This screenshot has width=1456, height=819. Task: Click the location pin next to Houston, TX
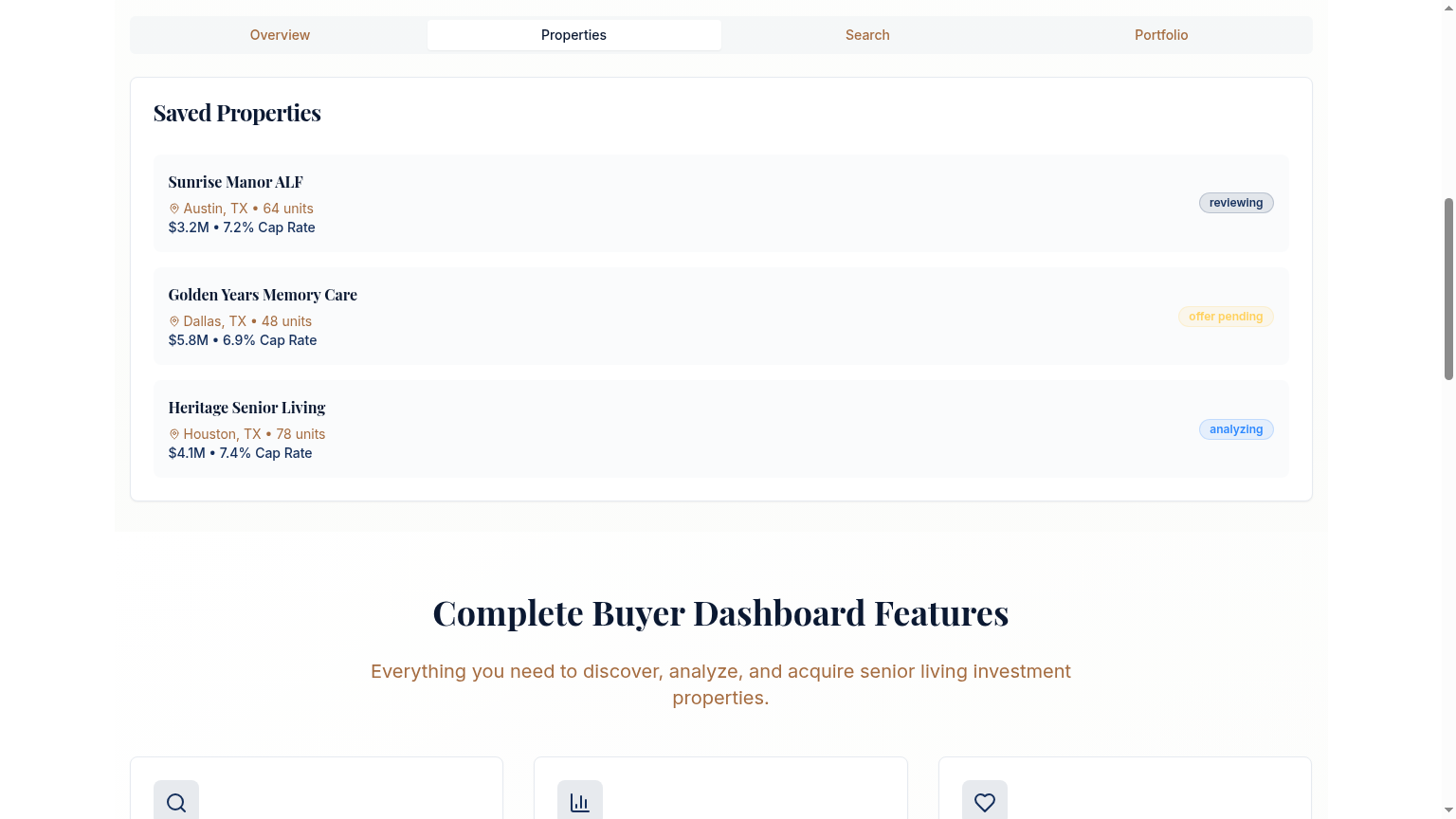click(x=174, y=434)
